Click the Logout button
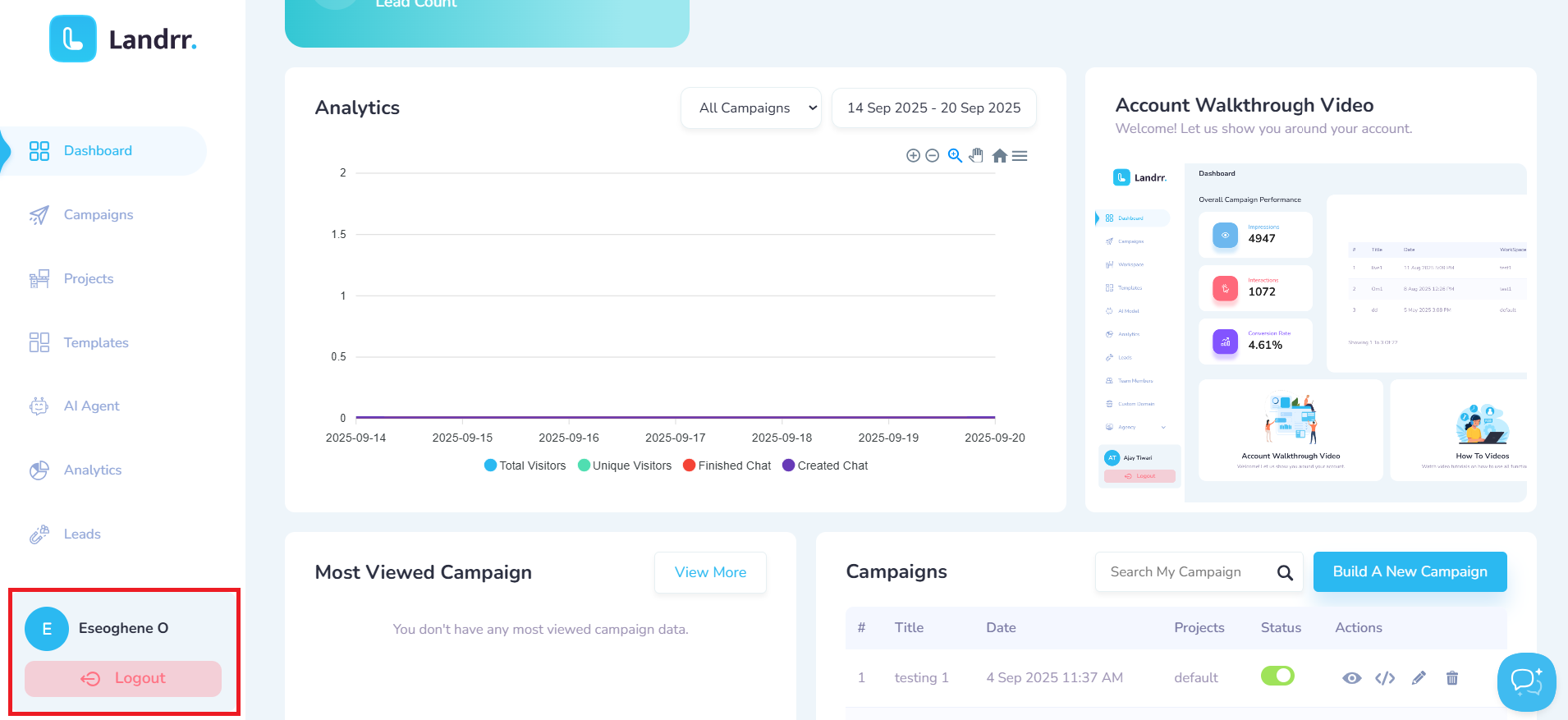The width and height of the screenshot is (1568, 720). (123, 679)
